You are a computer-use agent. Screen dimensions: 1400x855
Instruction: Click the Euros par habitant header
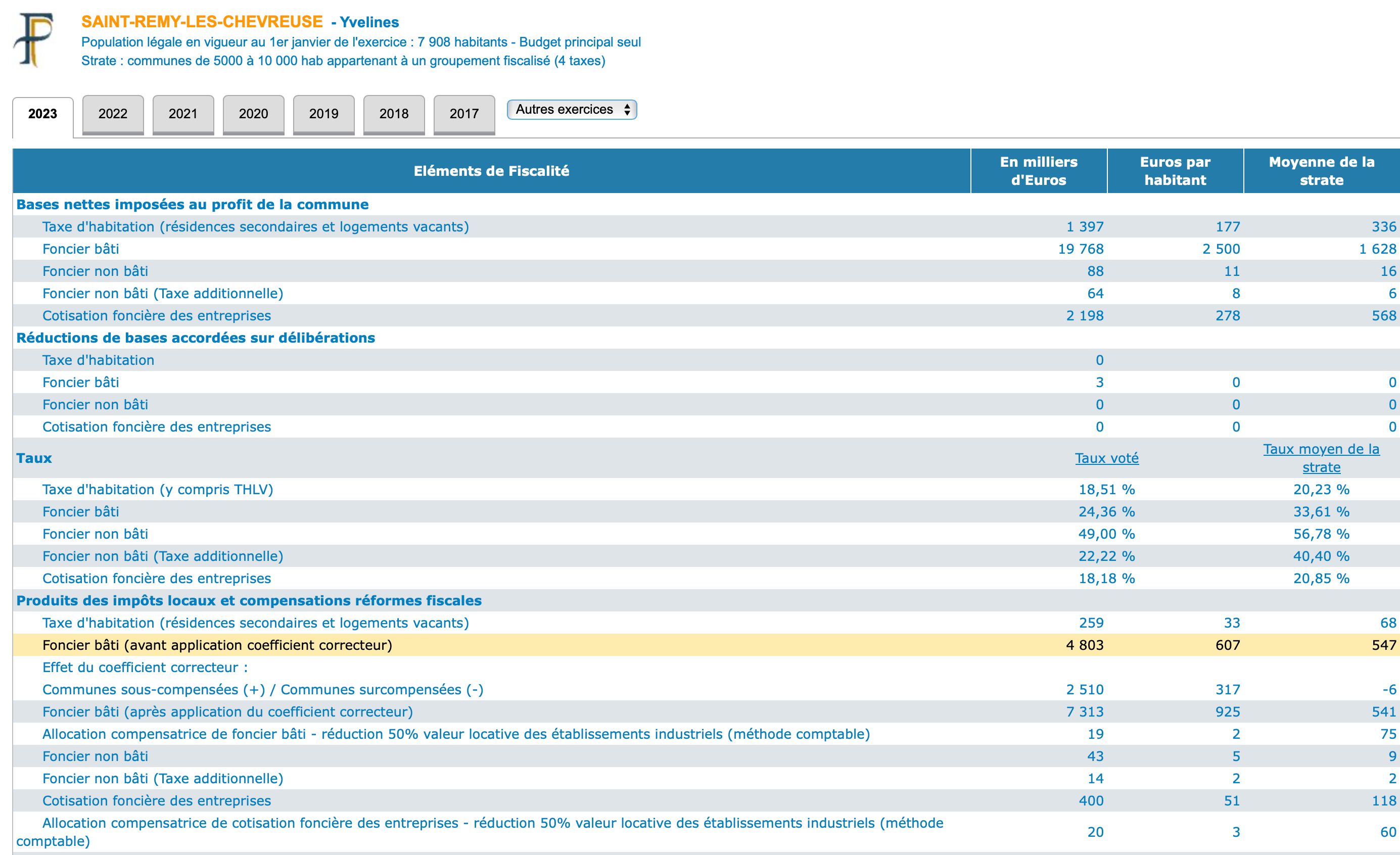[1175, 171]
